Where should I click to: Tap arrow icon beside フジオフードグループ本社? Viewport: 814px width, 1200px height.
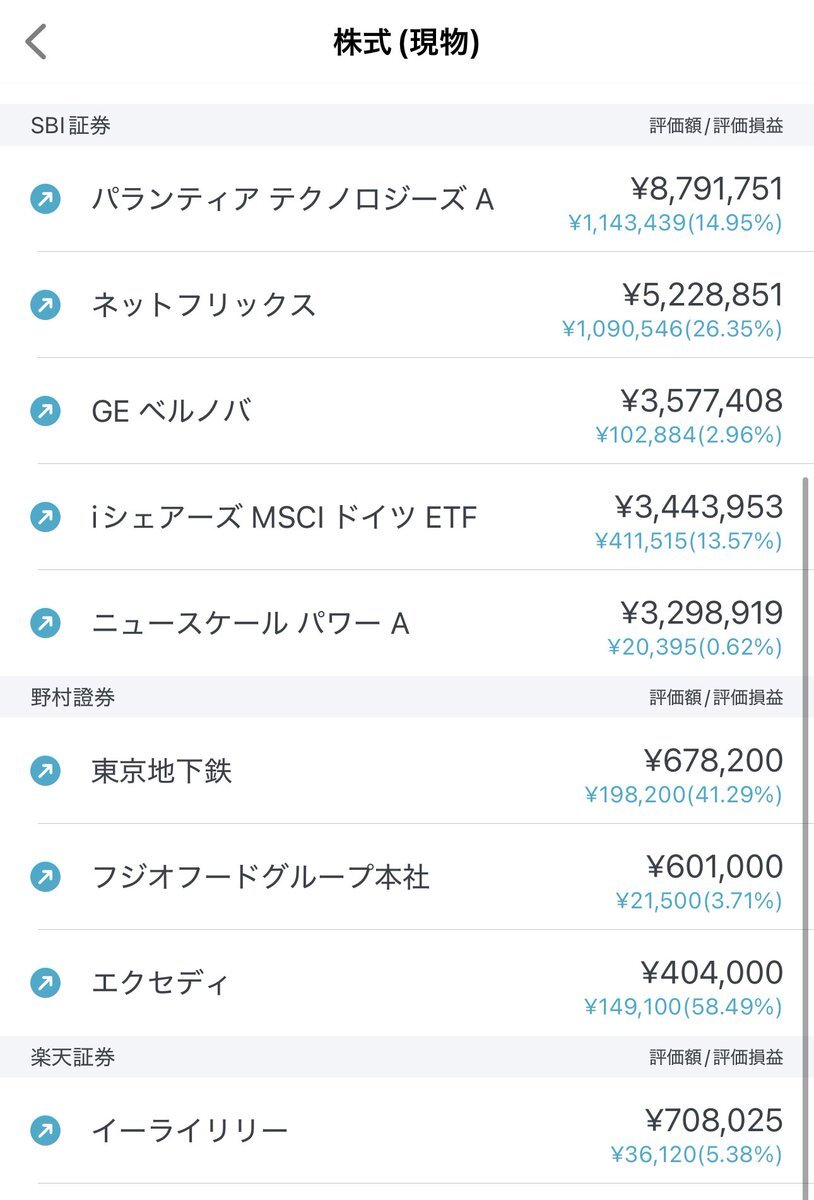[45, 877]
